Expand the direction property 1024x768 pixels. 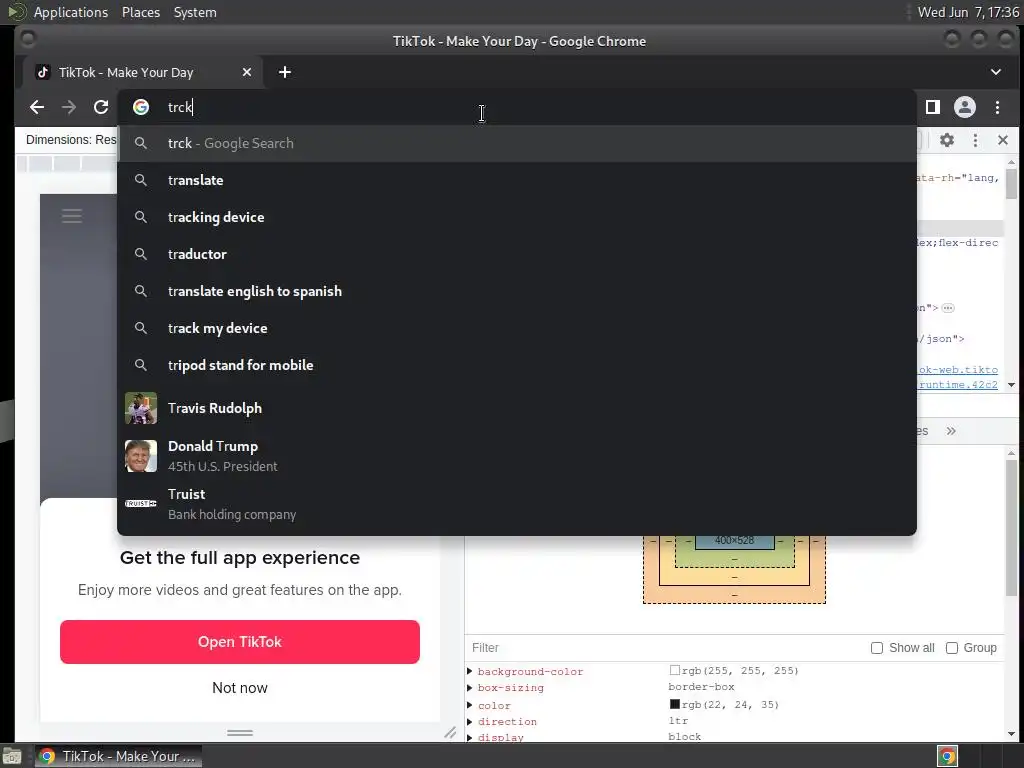[470, 722]
